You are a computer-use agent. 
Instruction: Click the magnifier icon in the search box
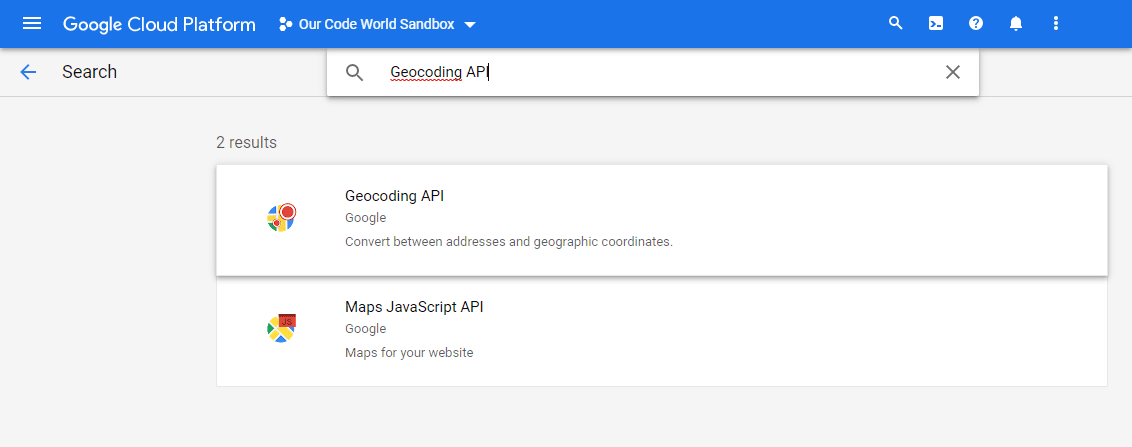pyautogui.click(x=354, y=72)
